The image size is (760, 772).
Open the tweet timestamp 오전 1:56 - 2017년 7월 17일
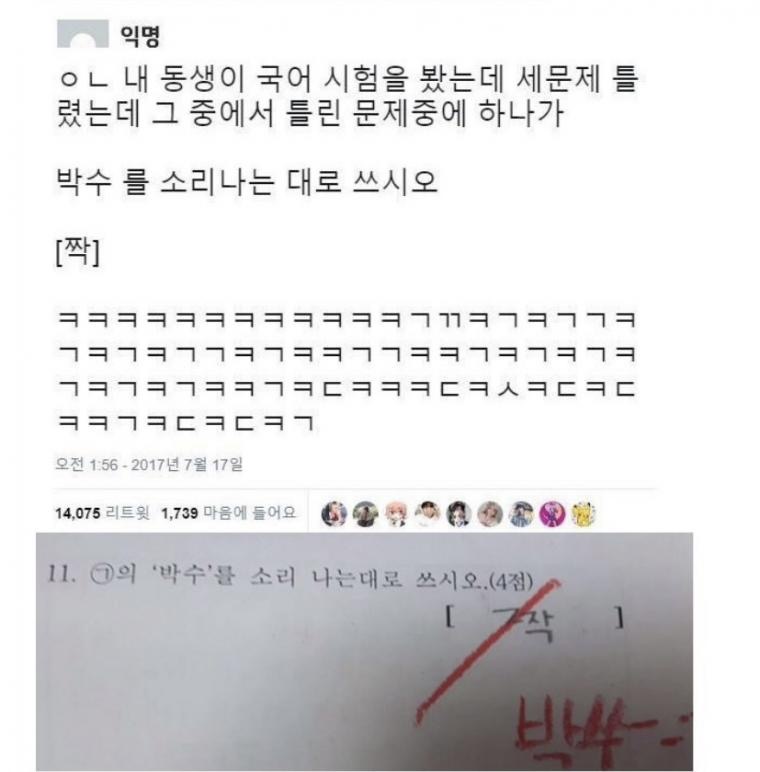point(149,464)
